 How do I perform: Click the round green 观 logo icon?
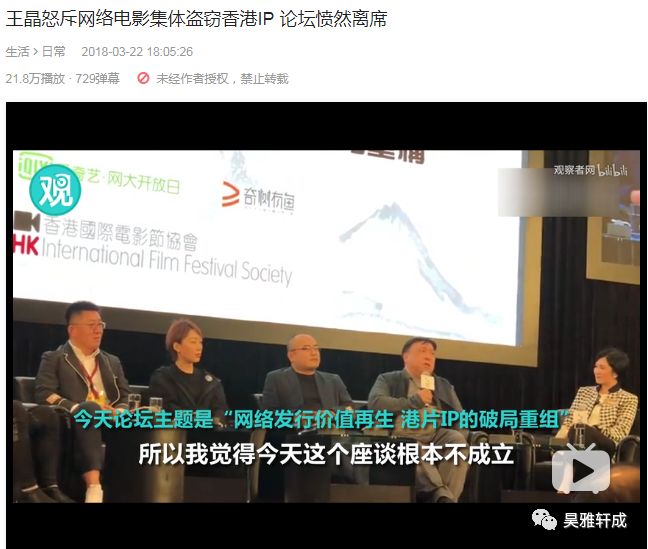(55, 190)
